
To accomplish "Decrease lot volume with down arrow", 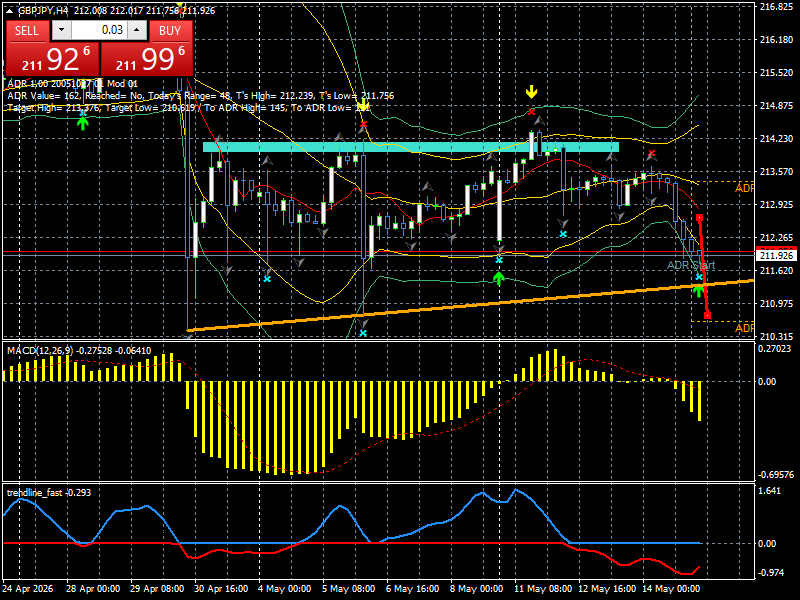I will pos(62,30).
